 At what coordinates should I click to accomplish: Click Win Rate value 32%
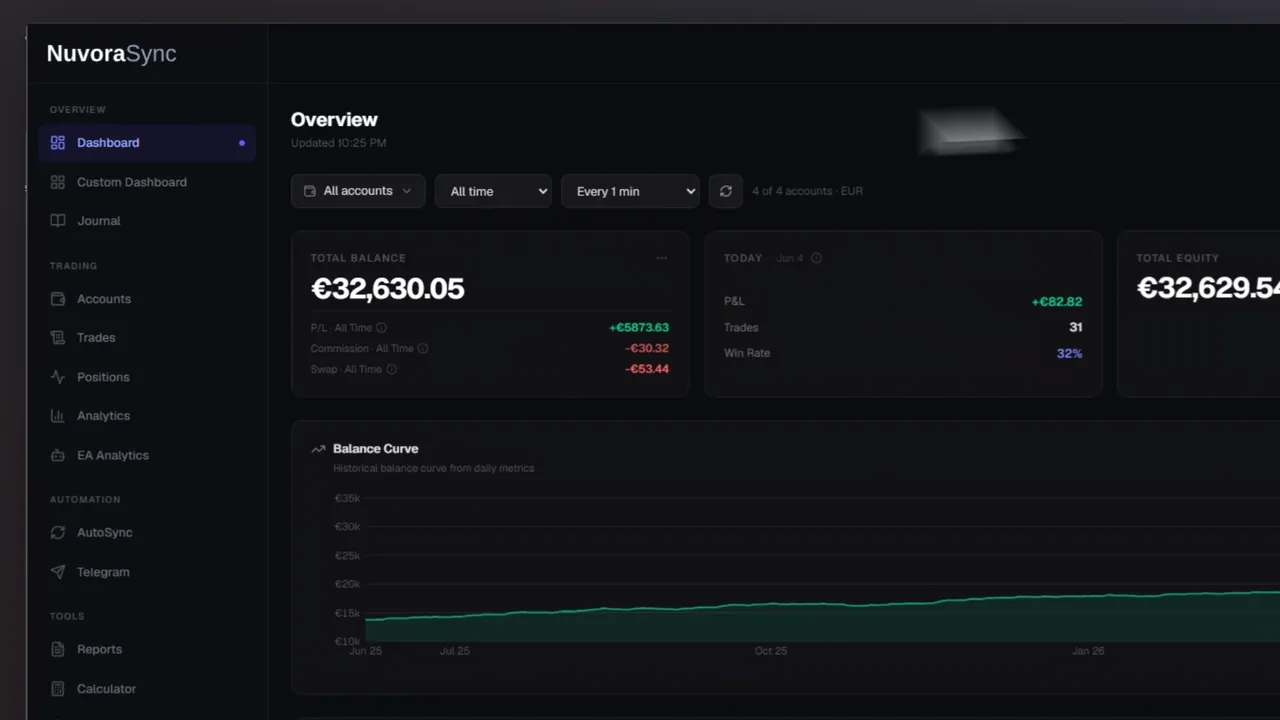click(x=1069, y=353)
